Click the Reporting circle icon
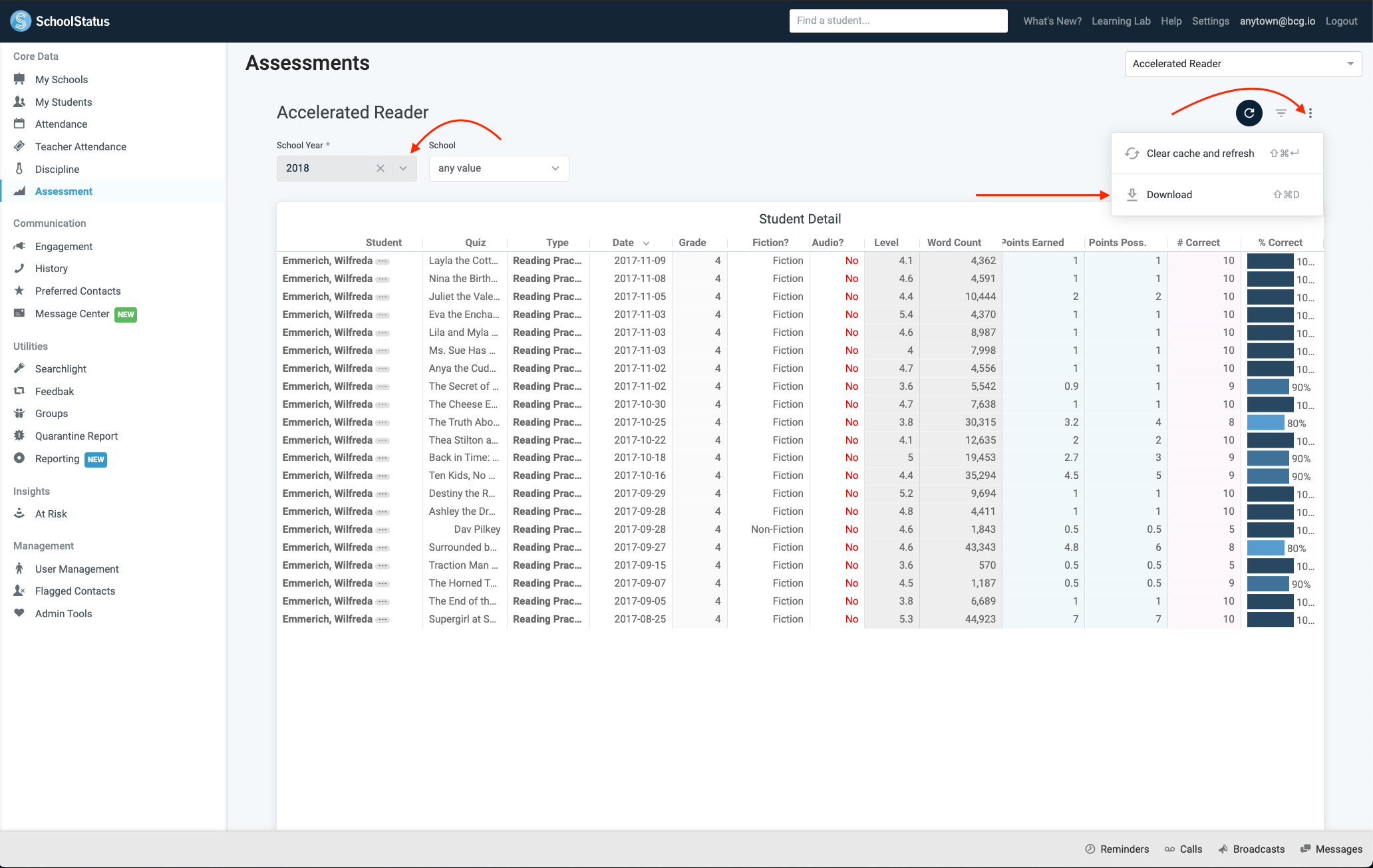 [19, 458]
